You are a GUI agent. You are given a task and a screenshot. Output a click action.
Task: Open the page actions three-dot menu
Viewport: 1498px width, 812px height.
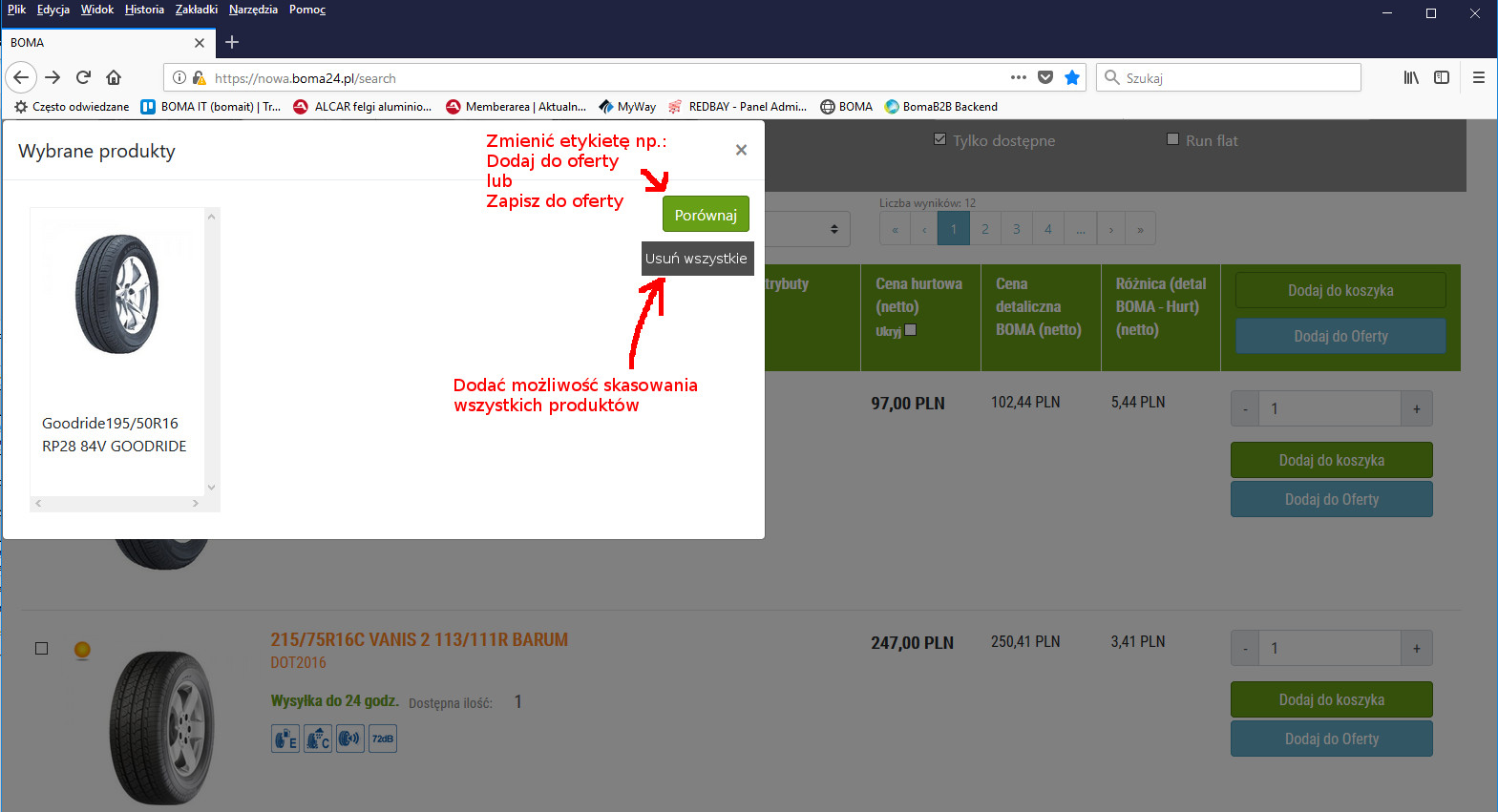pos(1018,77)
